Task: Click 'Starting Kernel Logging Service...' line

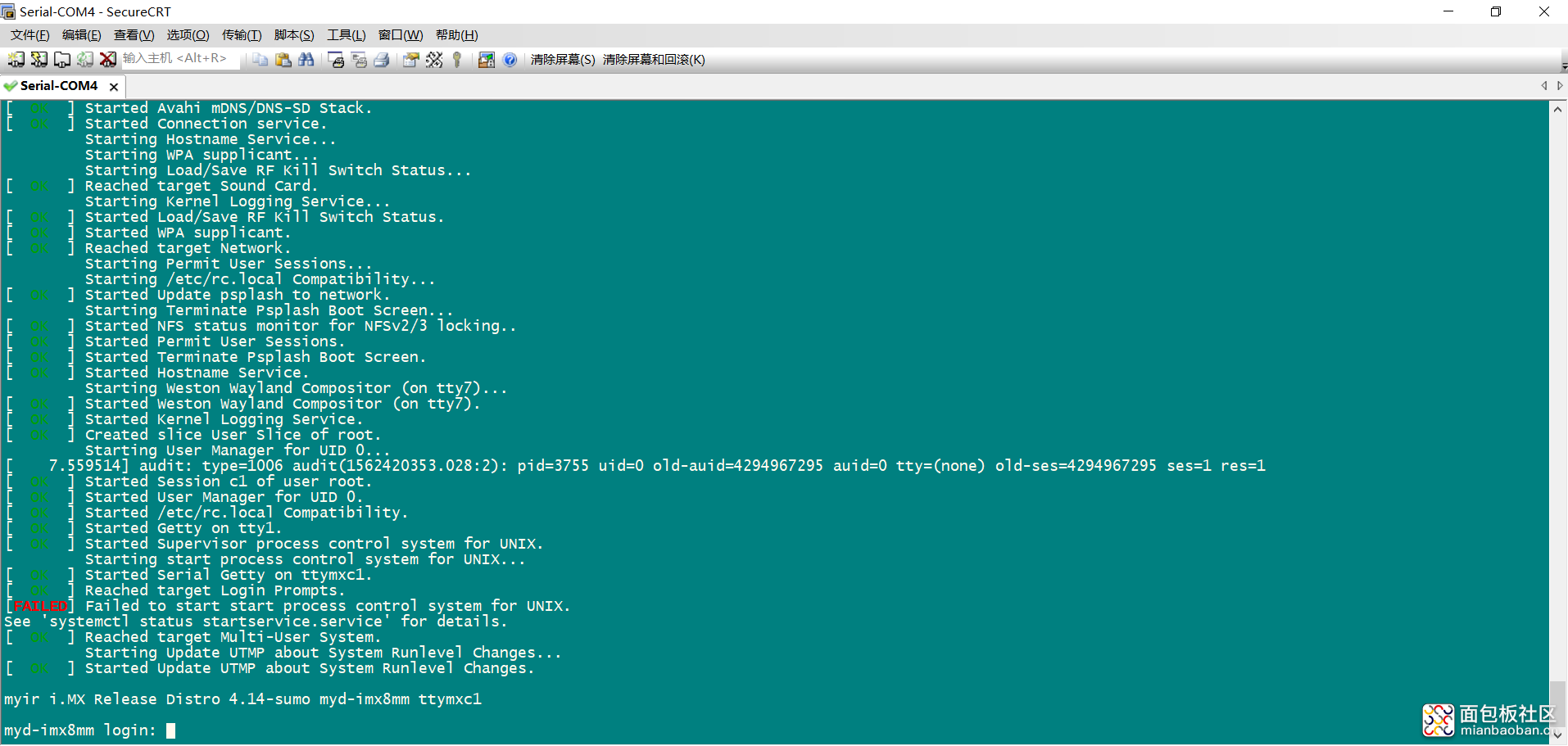Action: [x=238, y=202]
